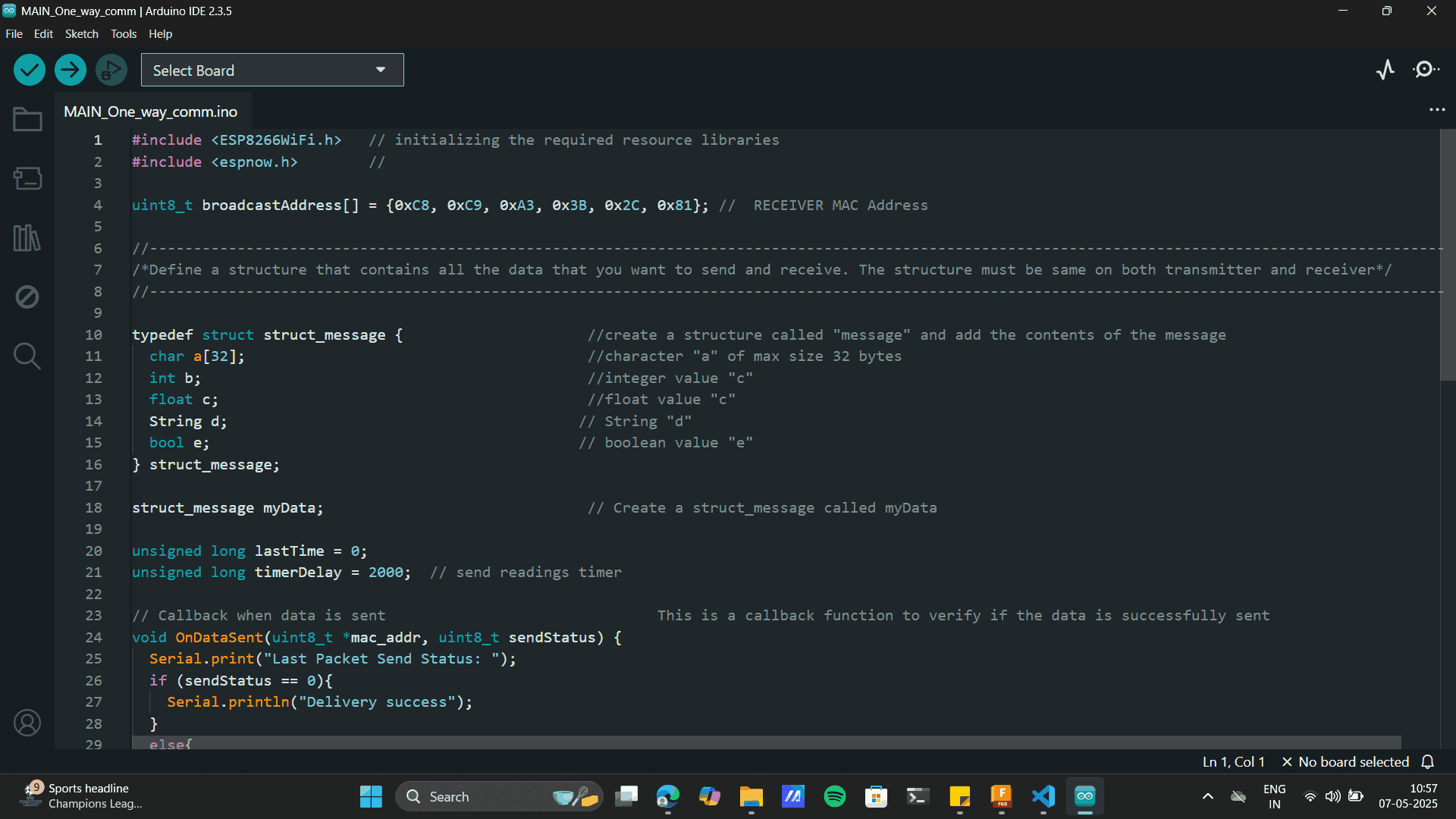Open the Sketchbook folder sidebar icon
This screenshot has width=1456, height=819.
click(x=27, y=119)
